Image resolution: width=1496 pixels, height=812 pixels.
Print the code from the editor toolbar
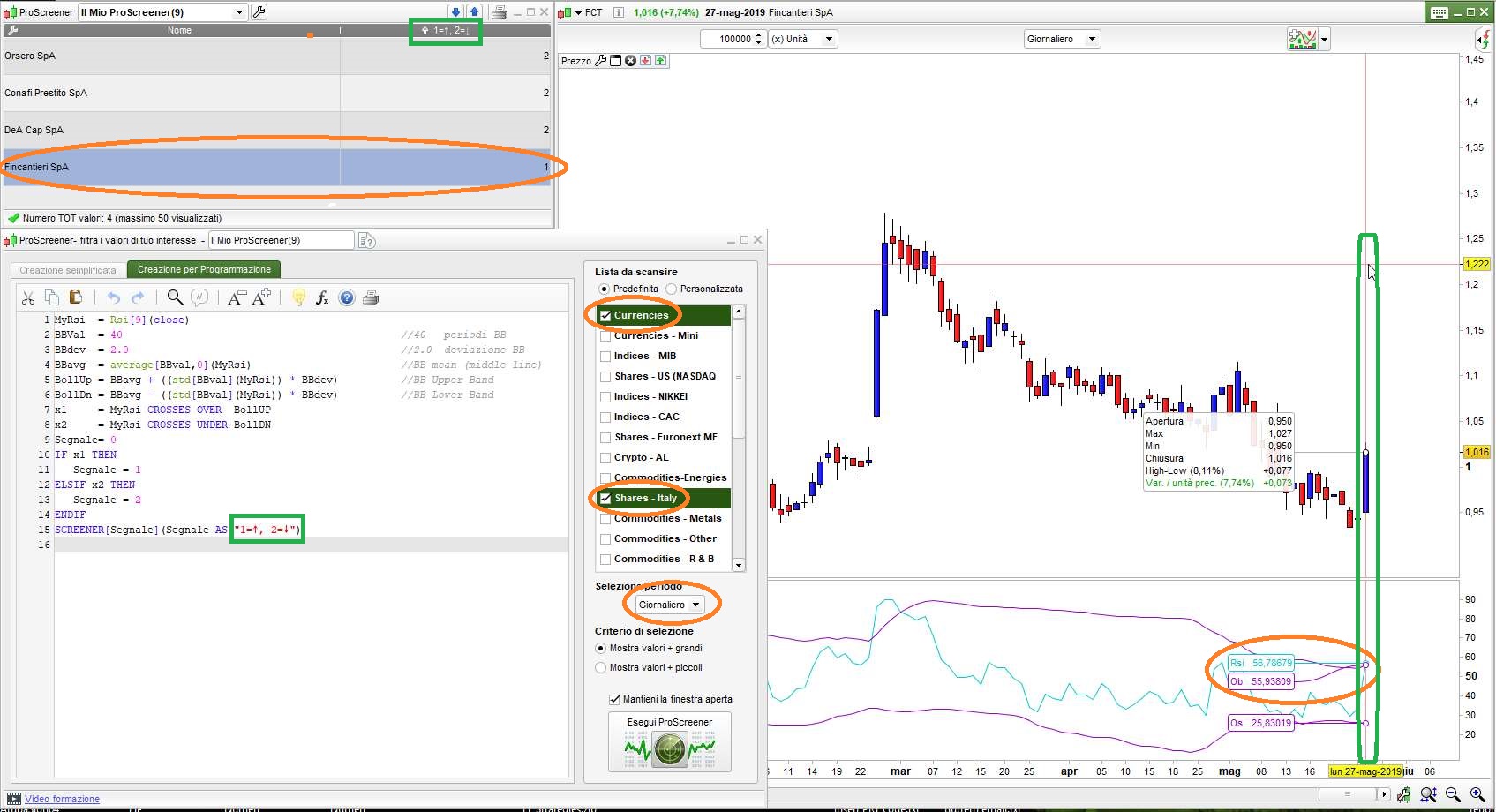(371, 297)
